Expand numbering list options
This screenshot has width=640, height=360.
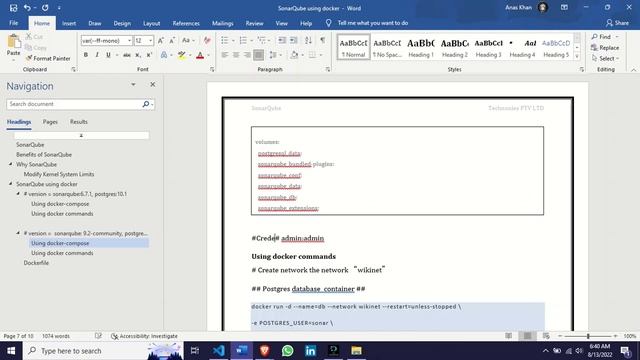tap(251, 40)
